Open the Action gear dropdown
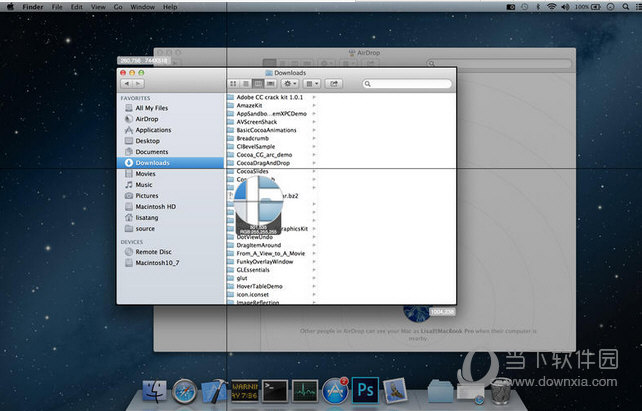Image resolution: width=642 pixels, height=411 pixels. click(289, 84)
